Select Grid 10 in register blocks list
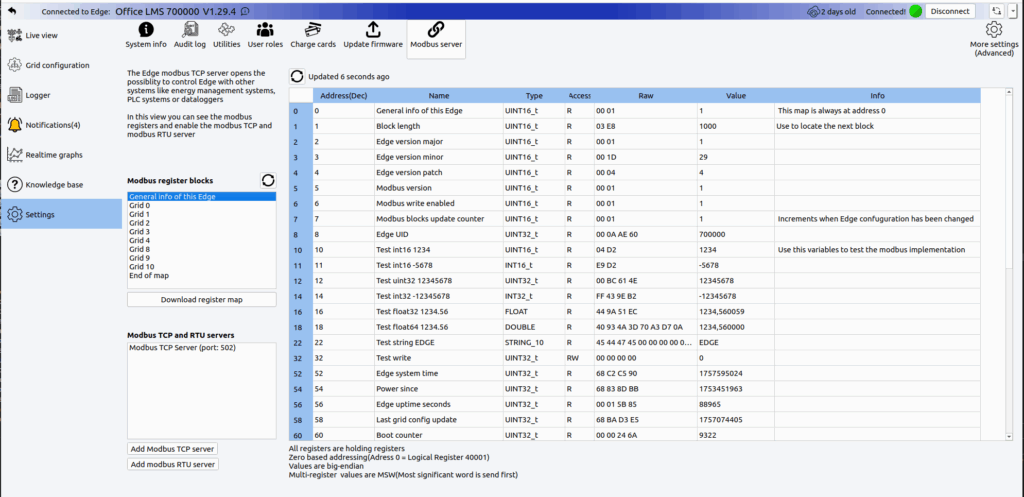 click(202, 266)
